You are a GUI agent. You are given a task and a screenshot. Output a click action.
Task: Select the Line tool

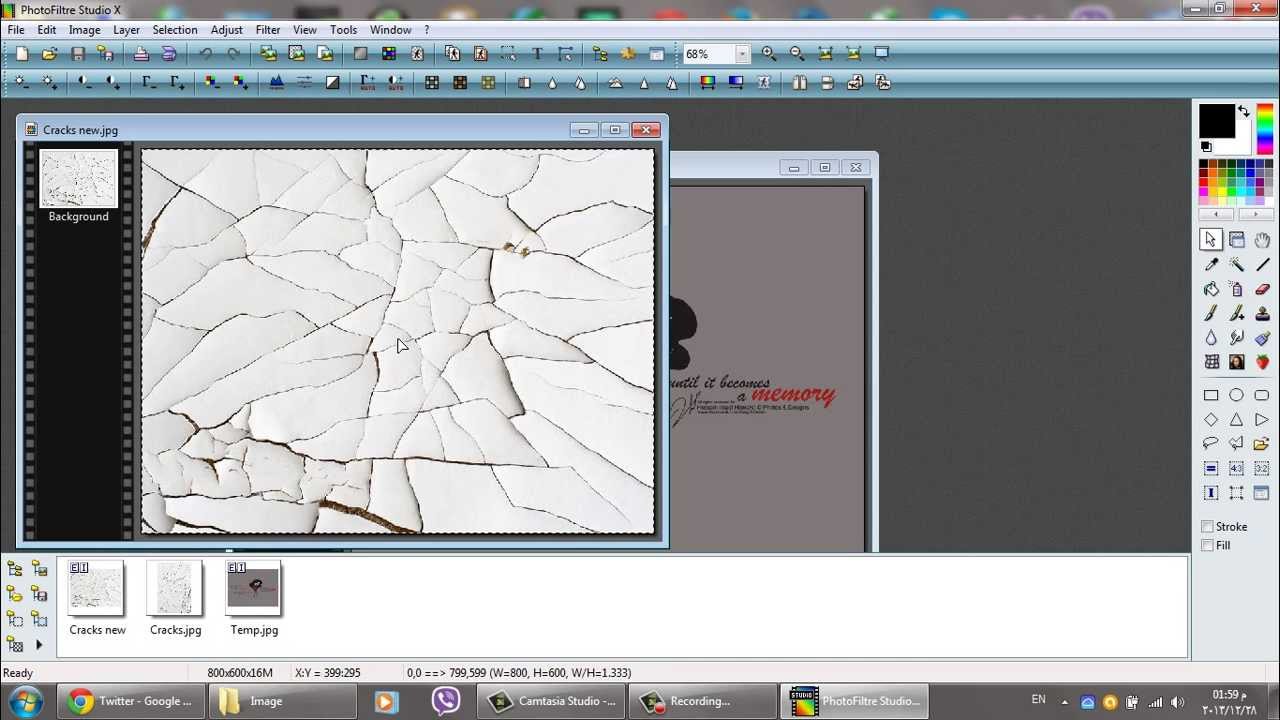[x=1262, y=265]
